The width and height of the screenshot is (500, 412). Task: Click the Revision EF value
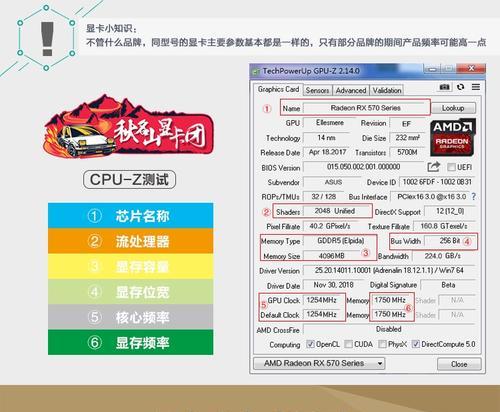coord(407,124)
